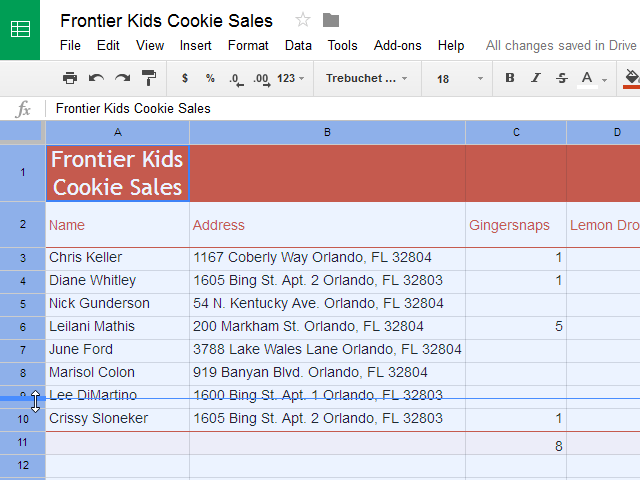Viewport: 640px width, 480px height.
Task: Open the Sheets home icon
Action: point(20,29)
